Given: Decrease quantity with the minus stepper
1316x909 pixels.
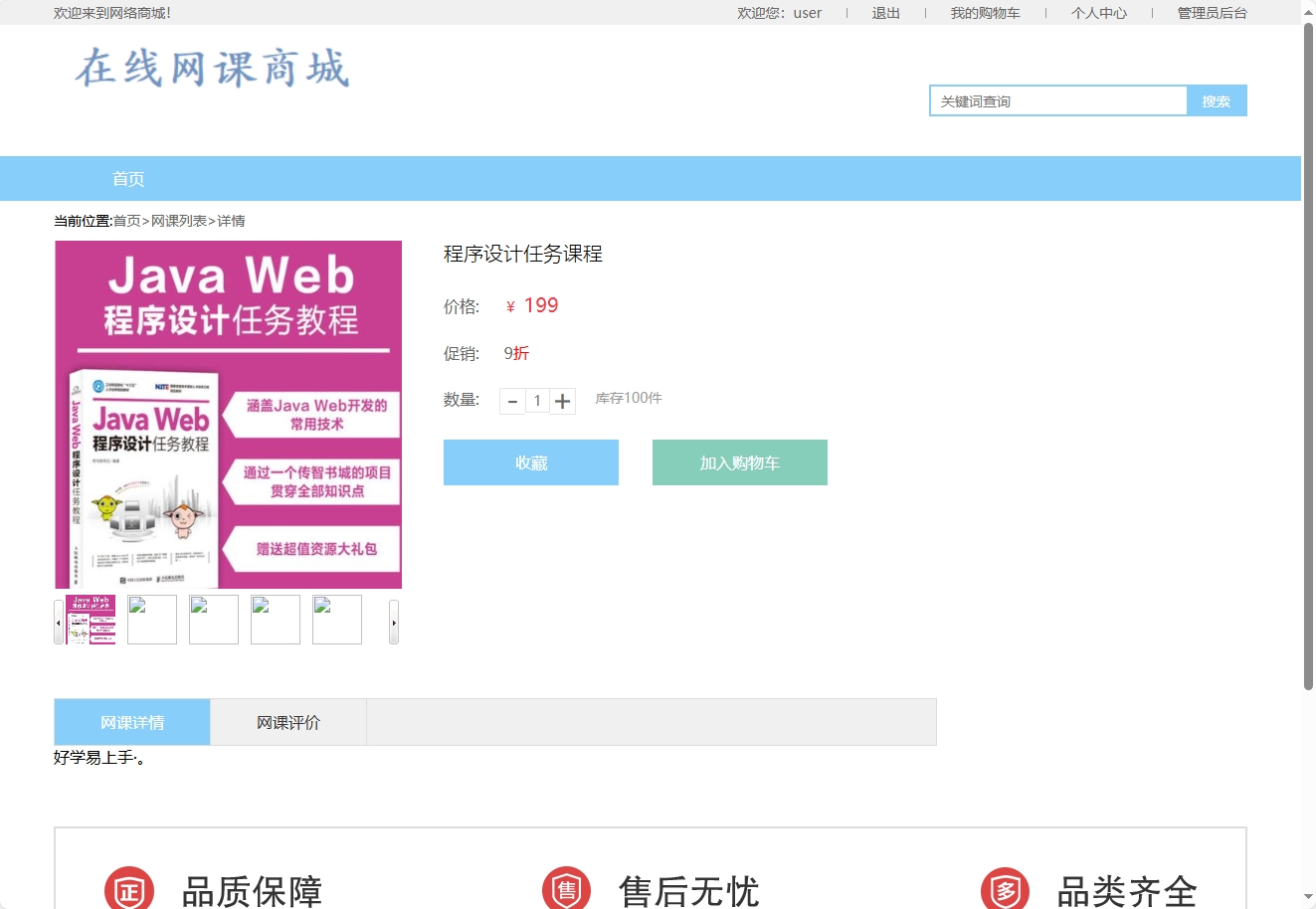Looking at the screenshot, I should tap(512, 400).
